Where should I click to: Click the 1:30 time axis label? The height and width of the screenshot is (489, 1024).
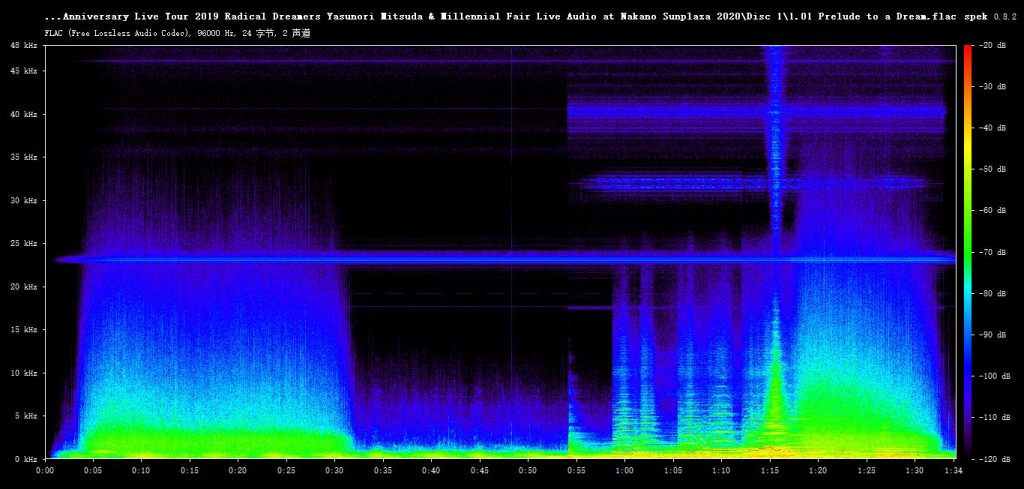(x=914, y=470)
